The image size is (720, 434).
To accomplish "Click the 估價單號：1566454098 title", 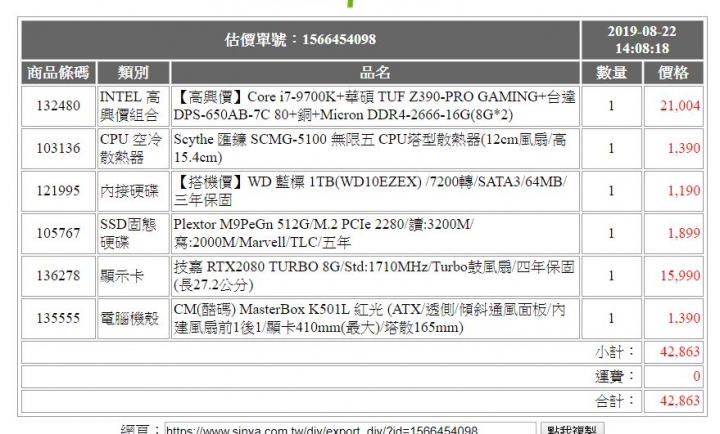I will [x=300, y=39].
